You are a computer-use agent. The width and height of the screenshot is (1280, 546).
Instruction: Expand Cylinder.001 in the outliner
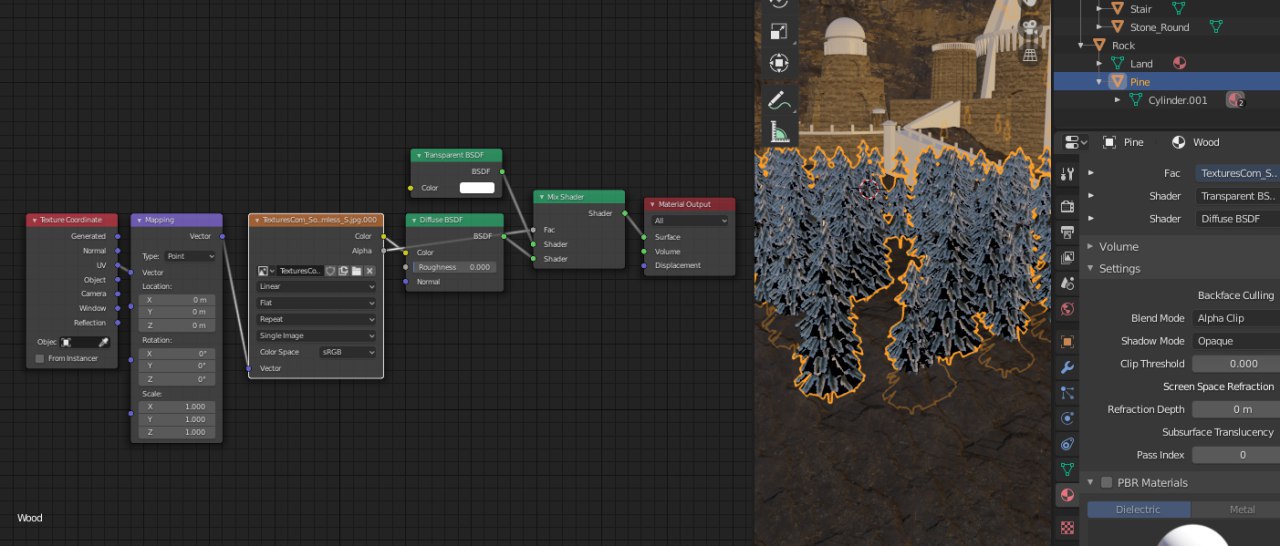(1117, 100)
